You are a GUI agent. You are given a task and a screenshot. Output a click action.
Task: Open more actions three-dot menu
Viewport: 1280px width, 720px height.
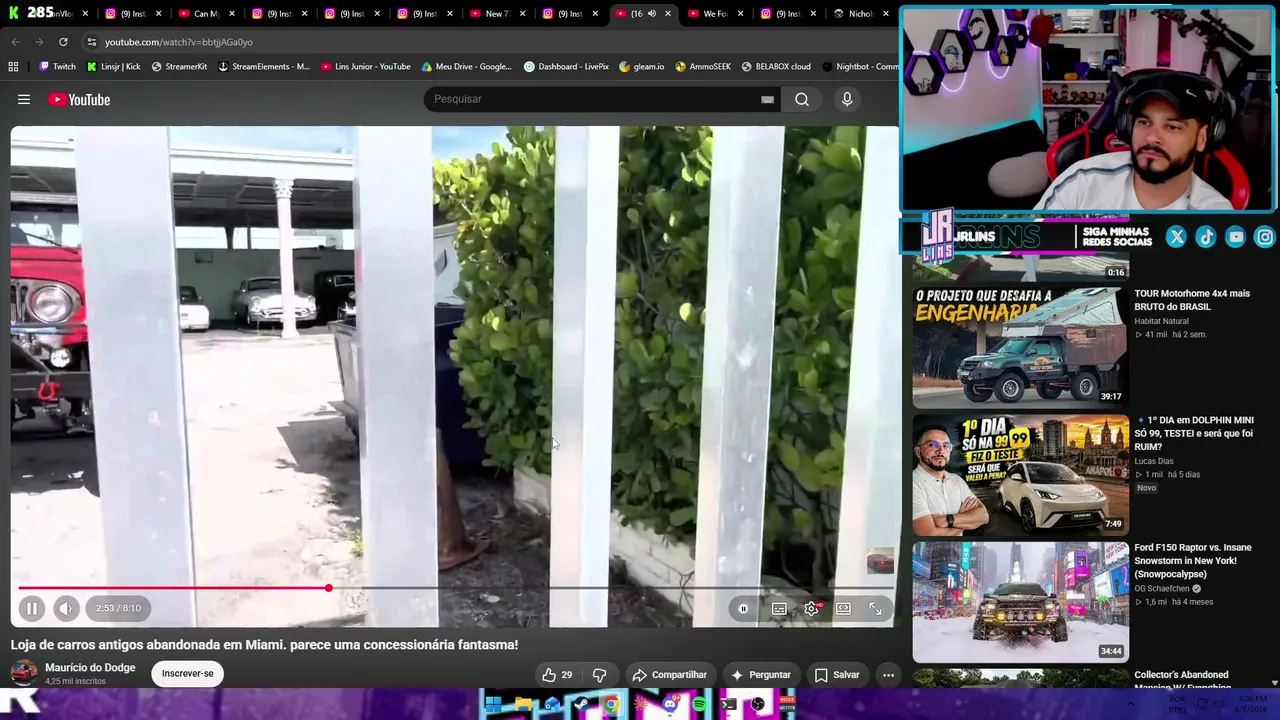[x=888, y=675]
